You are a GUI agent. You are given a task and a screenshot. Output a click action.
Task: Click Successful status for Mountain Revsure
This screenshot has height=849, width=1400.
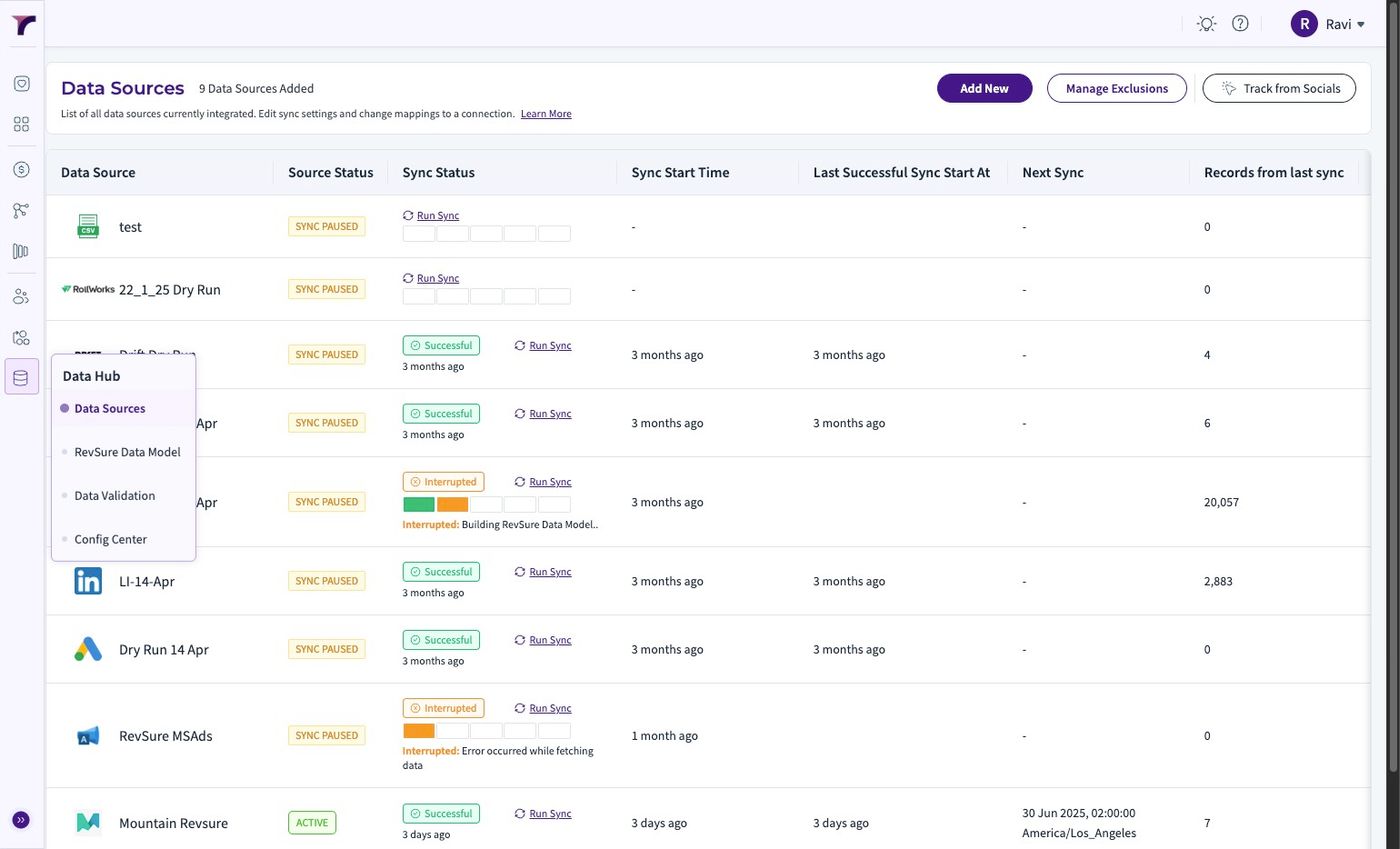[x=441, y=814]
